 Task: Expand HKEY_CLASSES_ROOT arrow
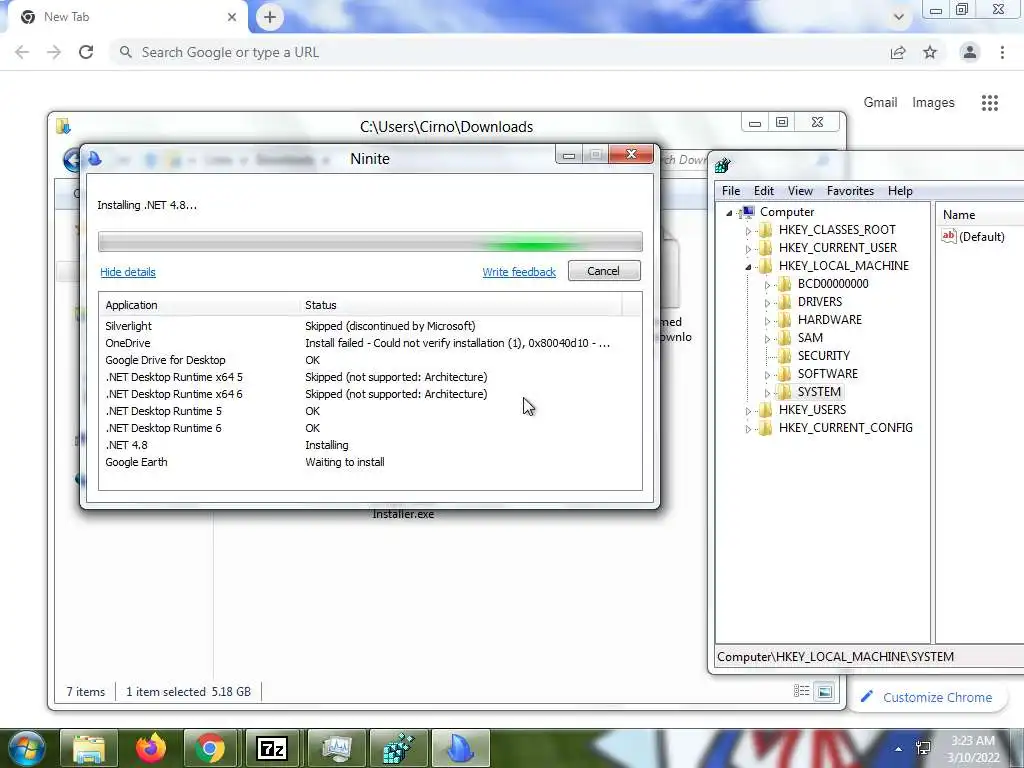pos(748,231)
